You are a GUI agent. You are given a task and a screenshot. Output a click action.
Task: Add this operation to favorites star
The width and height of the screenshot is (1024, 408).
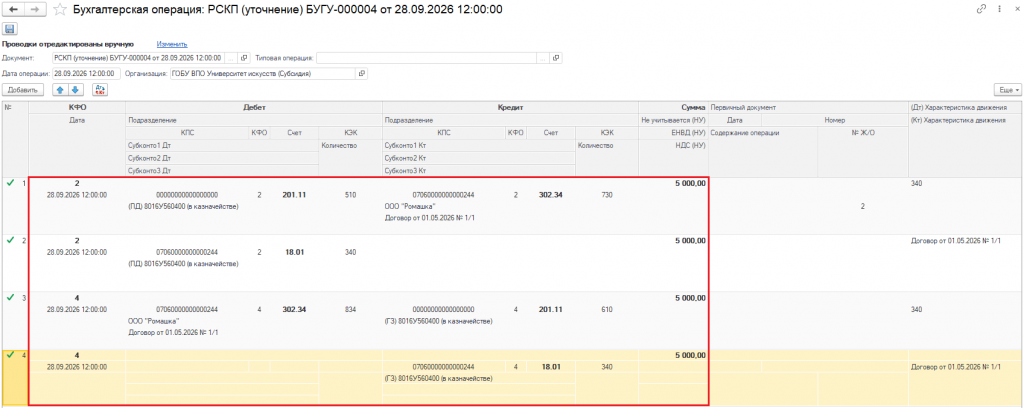(x=59, y=10)
